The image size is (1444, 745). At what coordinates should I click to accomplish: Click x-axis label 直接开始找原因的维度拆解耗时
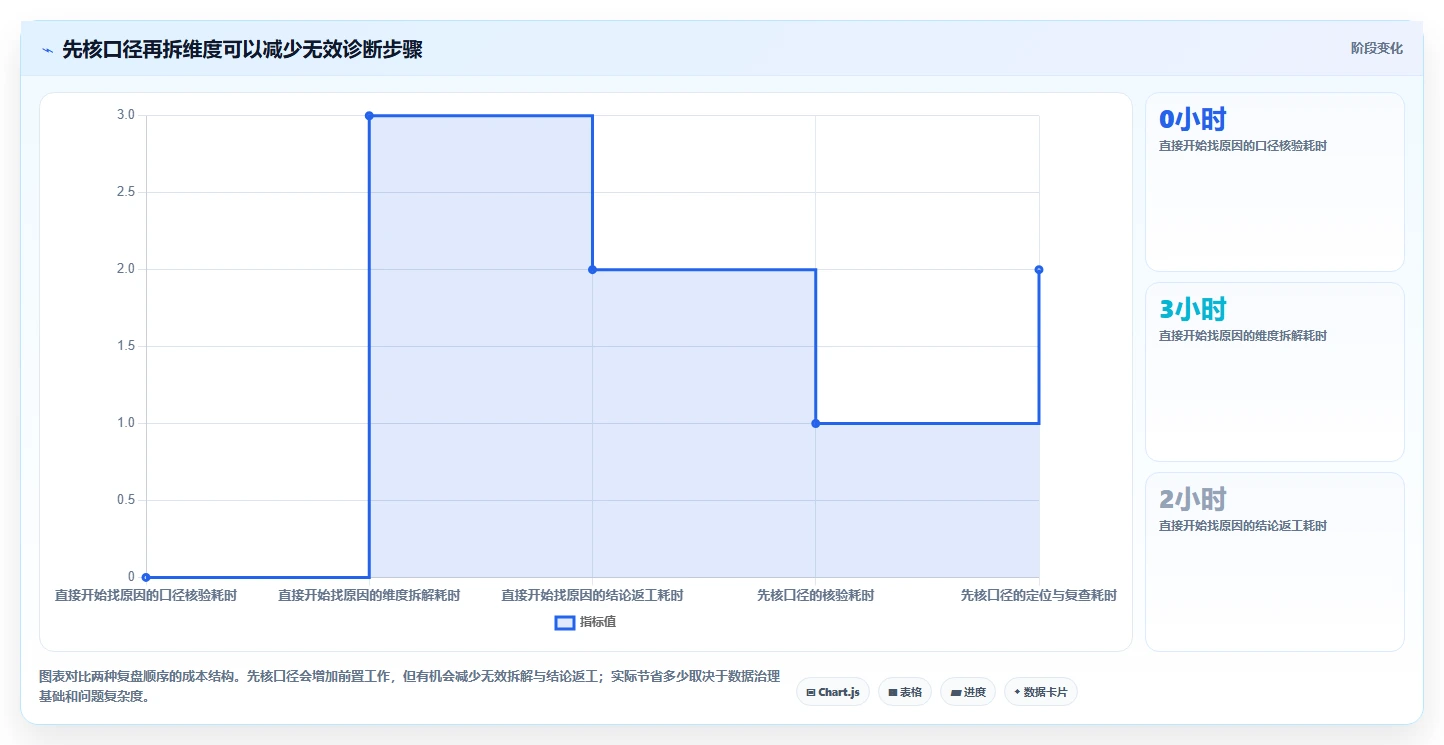click(x=369, y=596)
